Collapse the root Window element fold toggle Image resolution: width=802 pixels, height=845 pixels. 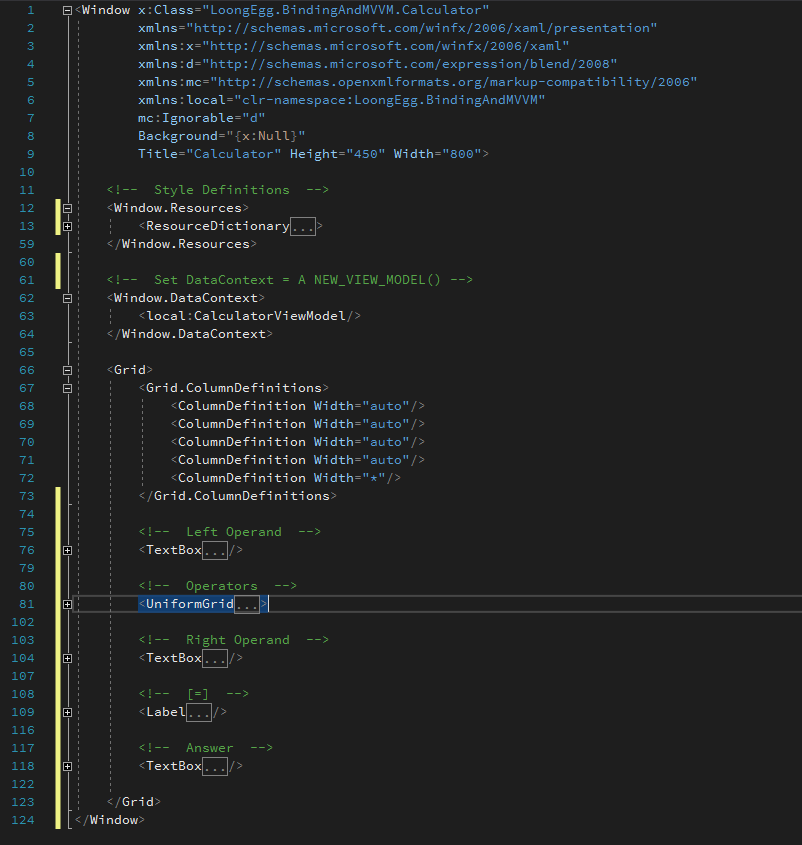coord(67,11)
